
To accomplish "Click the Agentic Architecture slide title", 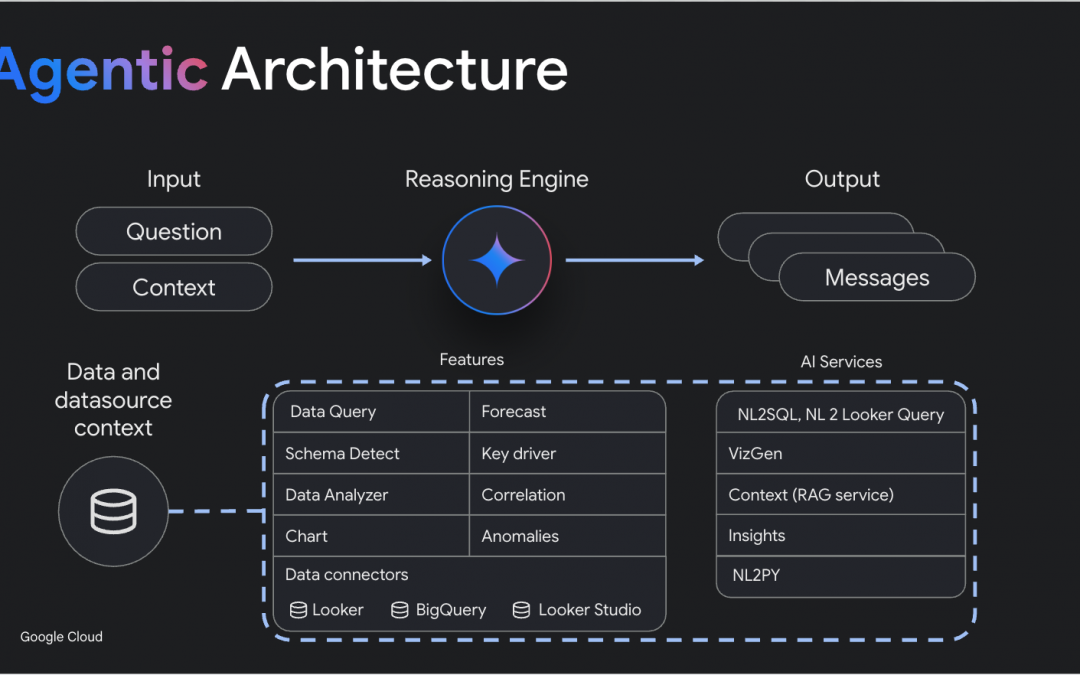I will [282, 71].
